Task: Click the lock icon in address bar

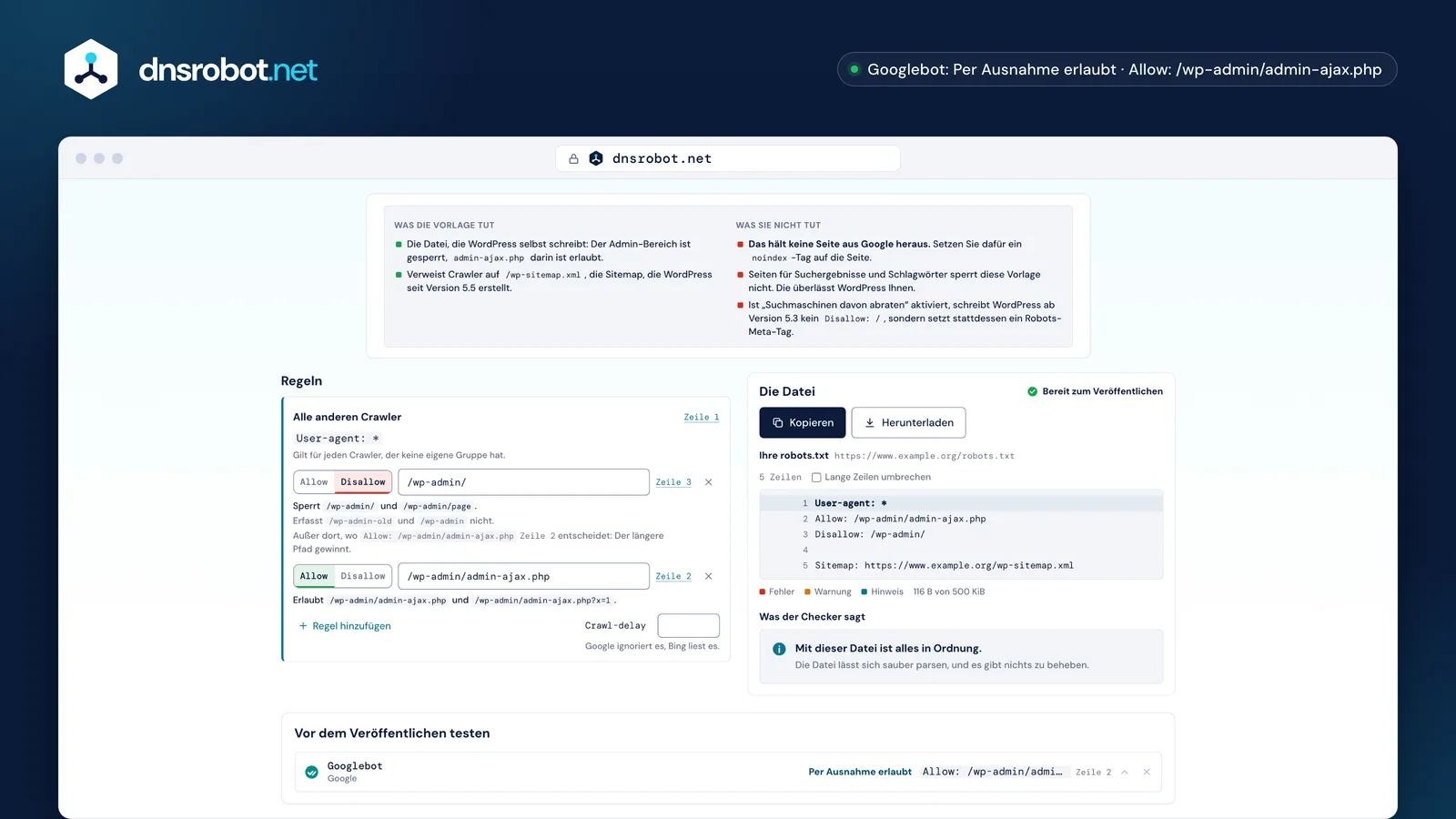Action: pyautogui.click(x=573, y=158)
